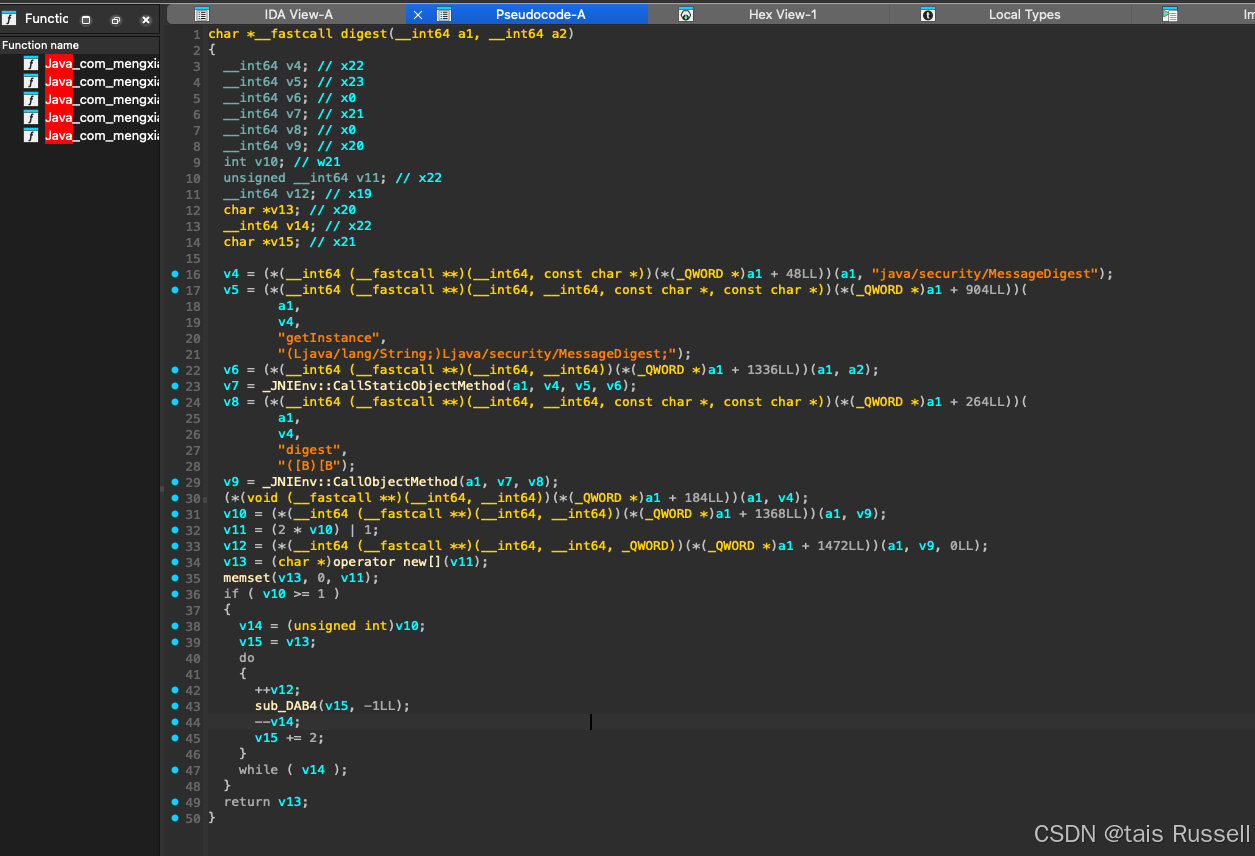Click the "java/security/MessageDigest" string literal

(985, 274)
